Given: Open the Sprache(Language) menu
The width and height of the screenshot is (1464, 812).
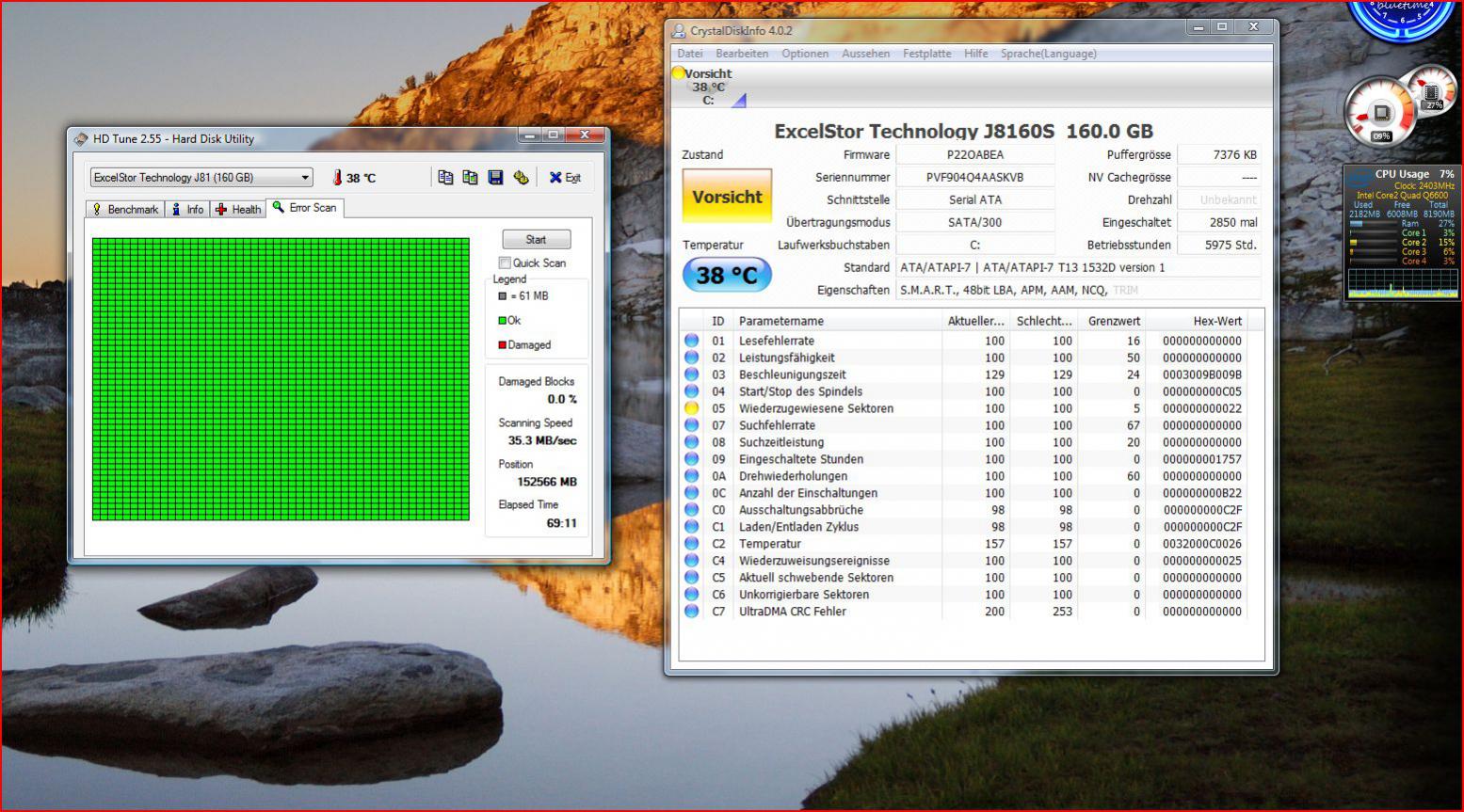Looking at the screenshot, I should click(1048, 54).
